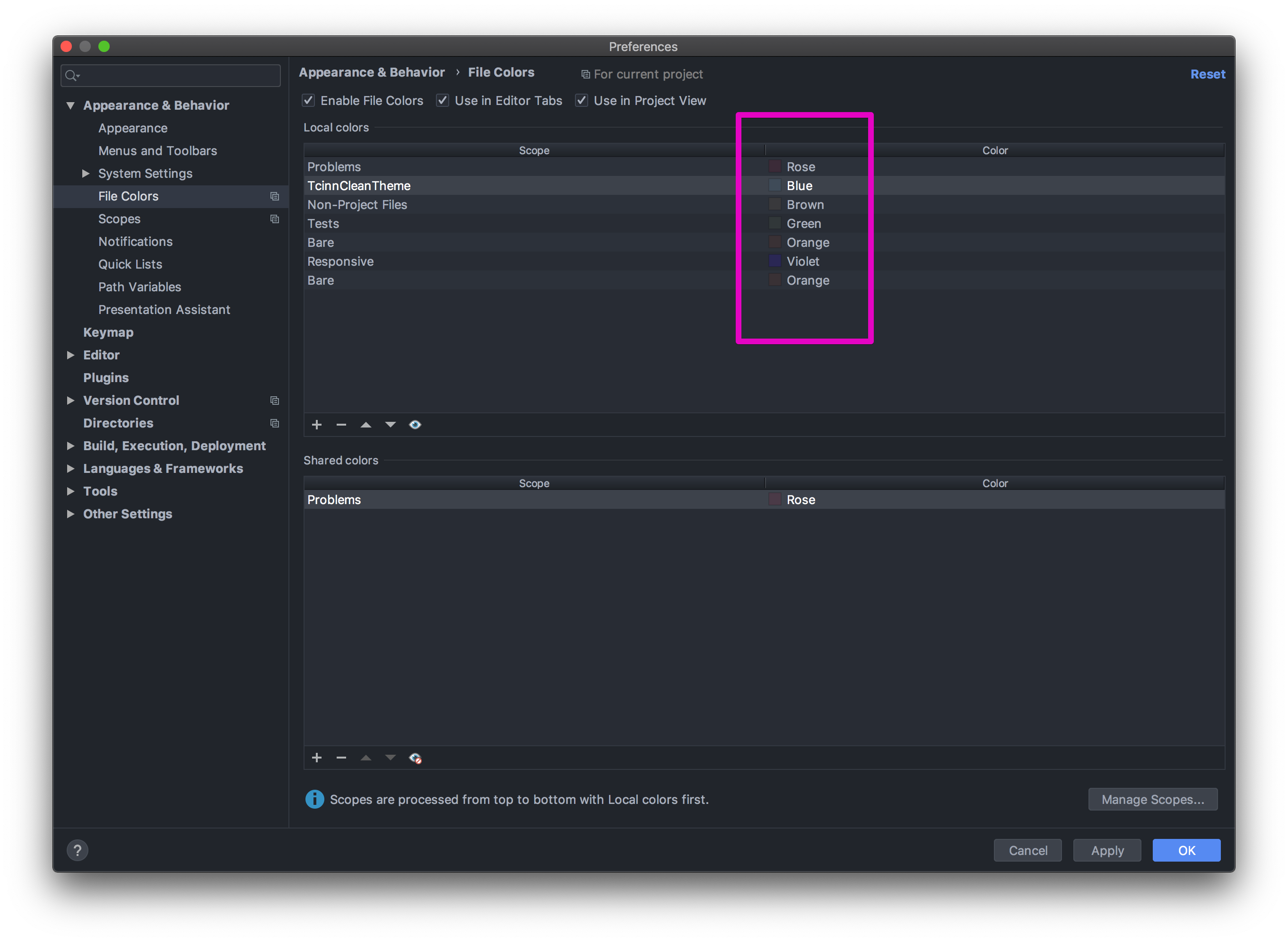The image size is (1288, 942).
Task: Go to the Plugins settings page
Action: click(106, 377)
